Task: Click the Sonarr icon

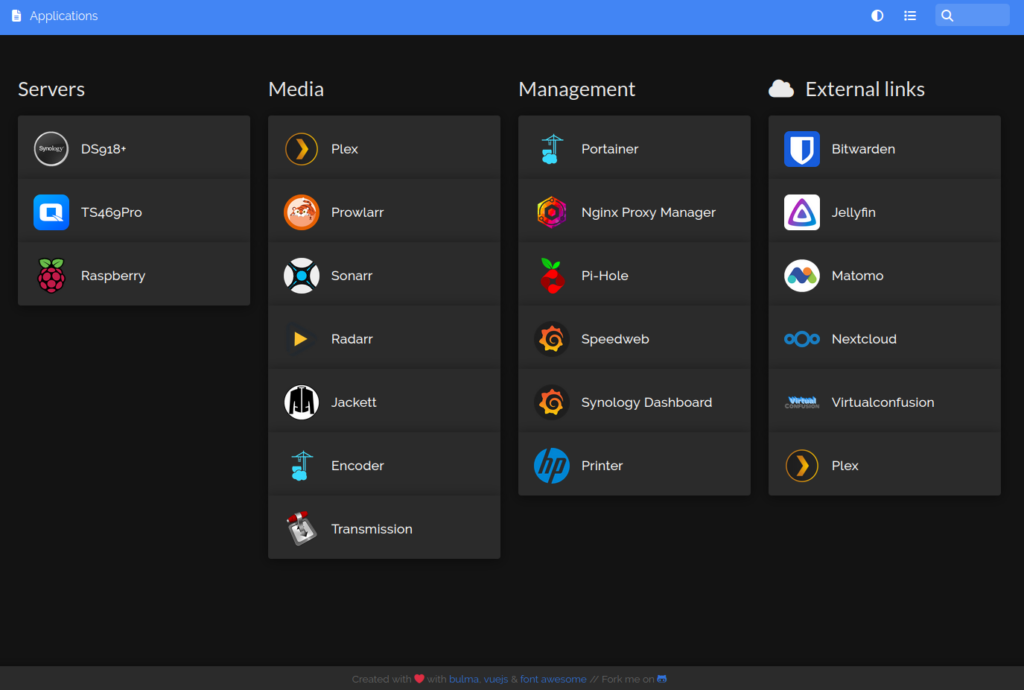Action: click(x=301, y=275)
